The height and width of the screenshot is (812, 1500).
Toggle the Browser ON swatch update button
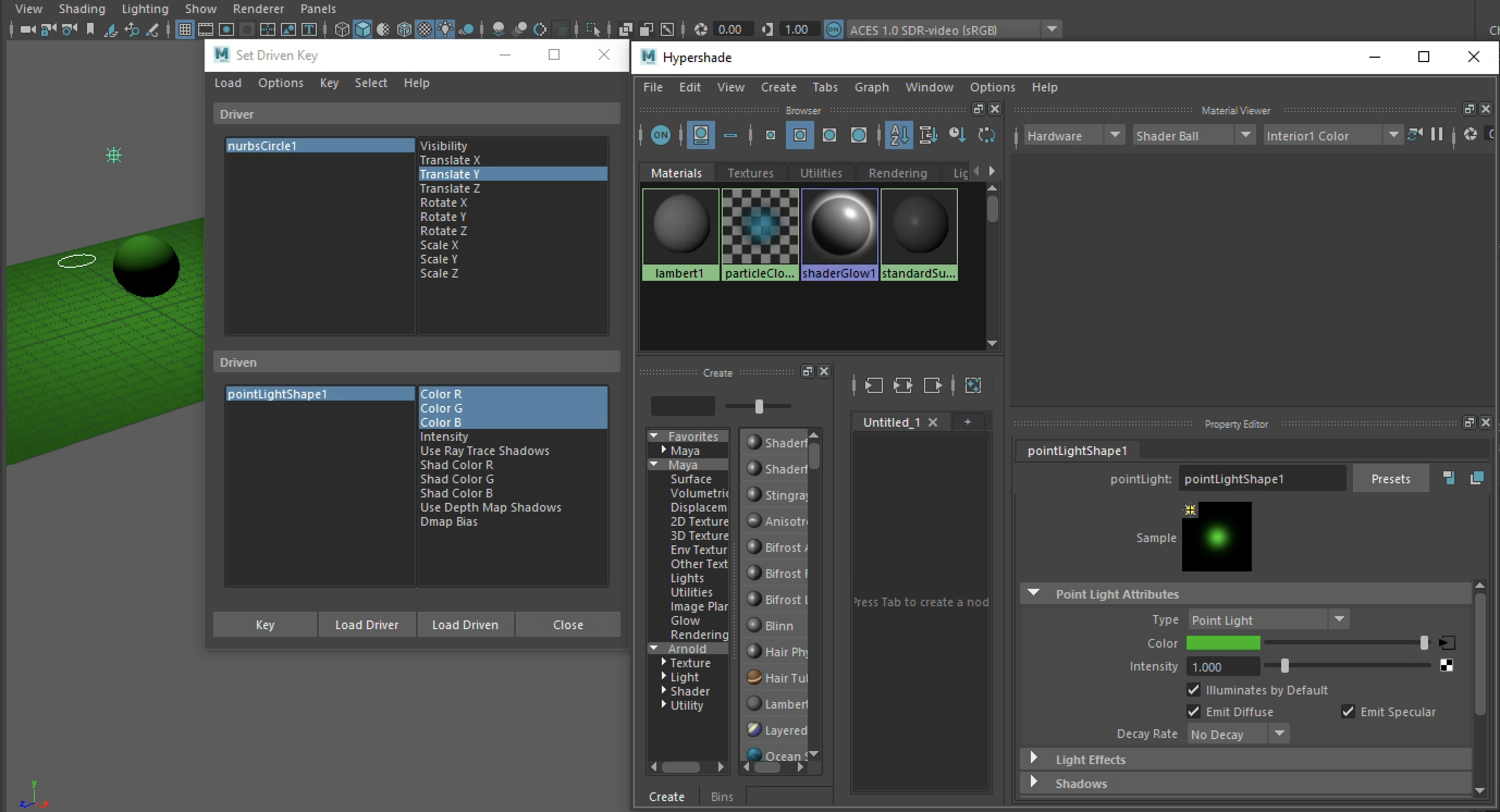pyautogui.click(x=660, y=136)
